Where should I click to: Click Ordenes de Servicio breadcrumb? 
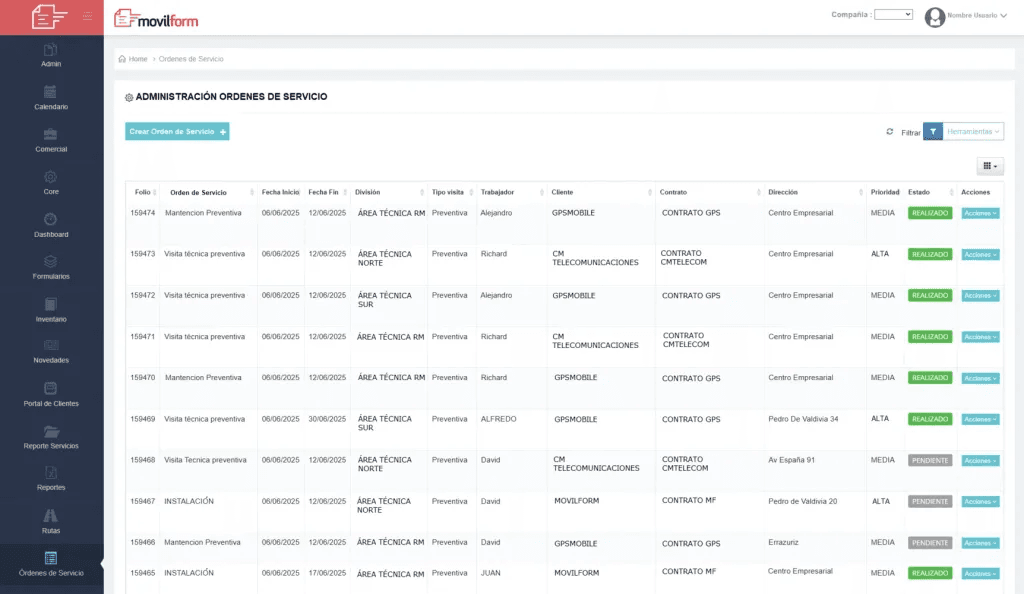point(191,59)
